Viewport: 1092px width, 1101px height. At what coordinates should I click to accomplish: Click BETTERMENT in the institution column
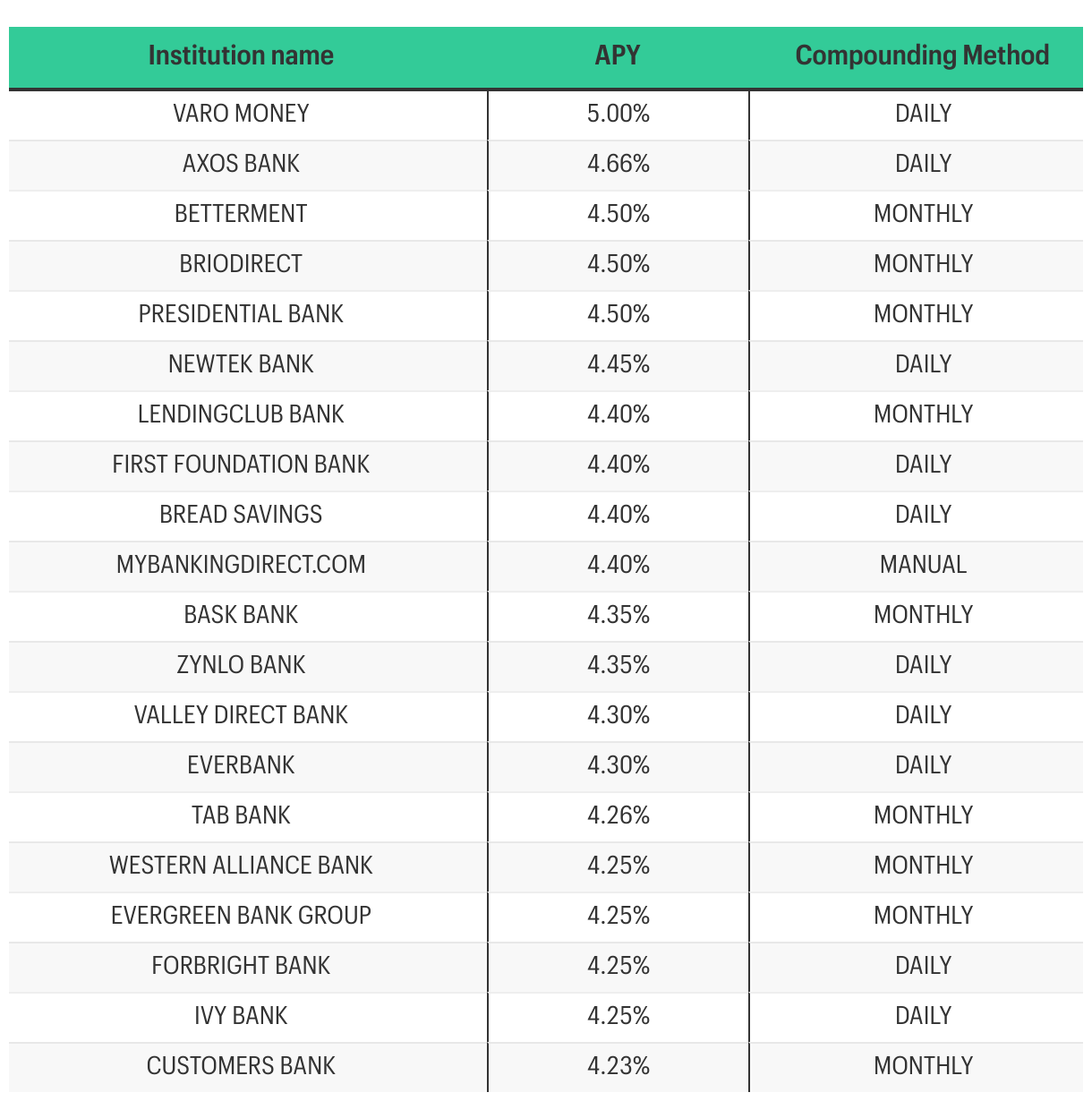(241, 214)
